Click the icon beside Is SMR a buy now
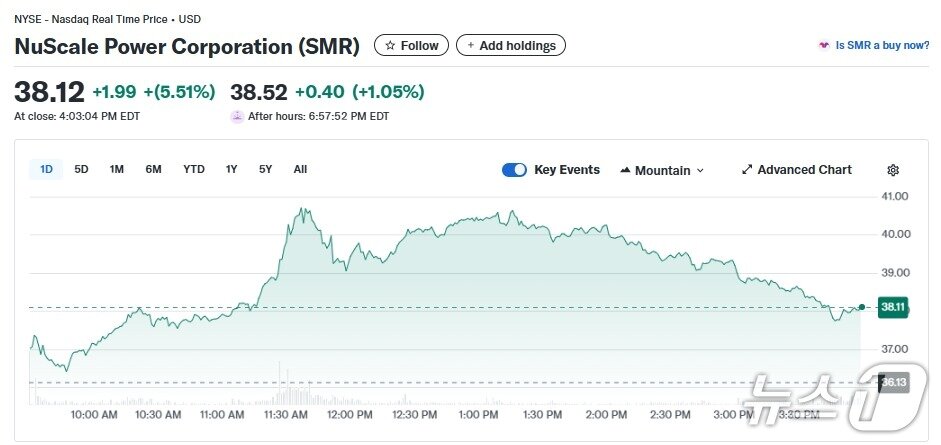Screen dimensions: 941x445 point(824,46)
